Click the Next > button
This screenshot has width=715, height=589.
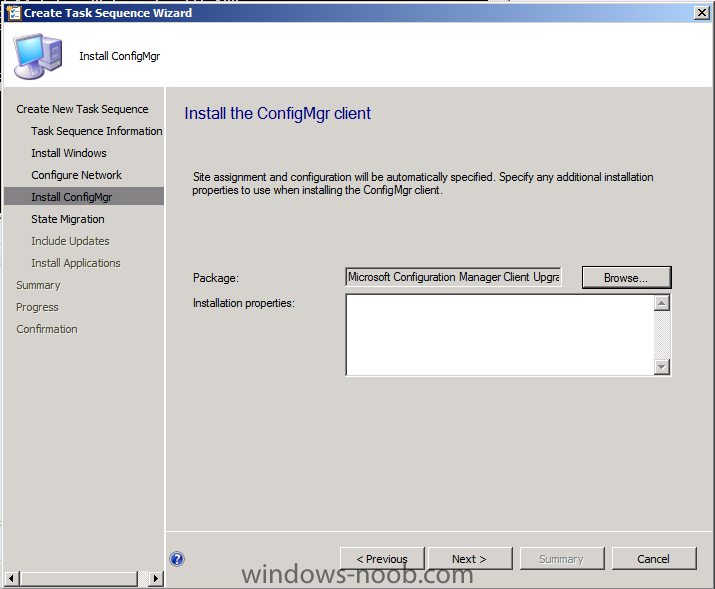pos(470,559)
